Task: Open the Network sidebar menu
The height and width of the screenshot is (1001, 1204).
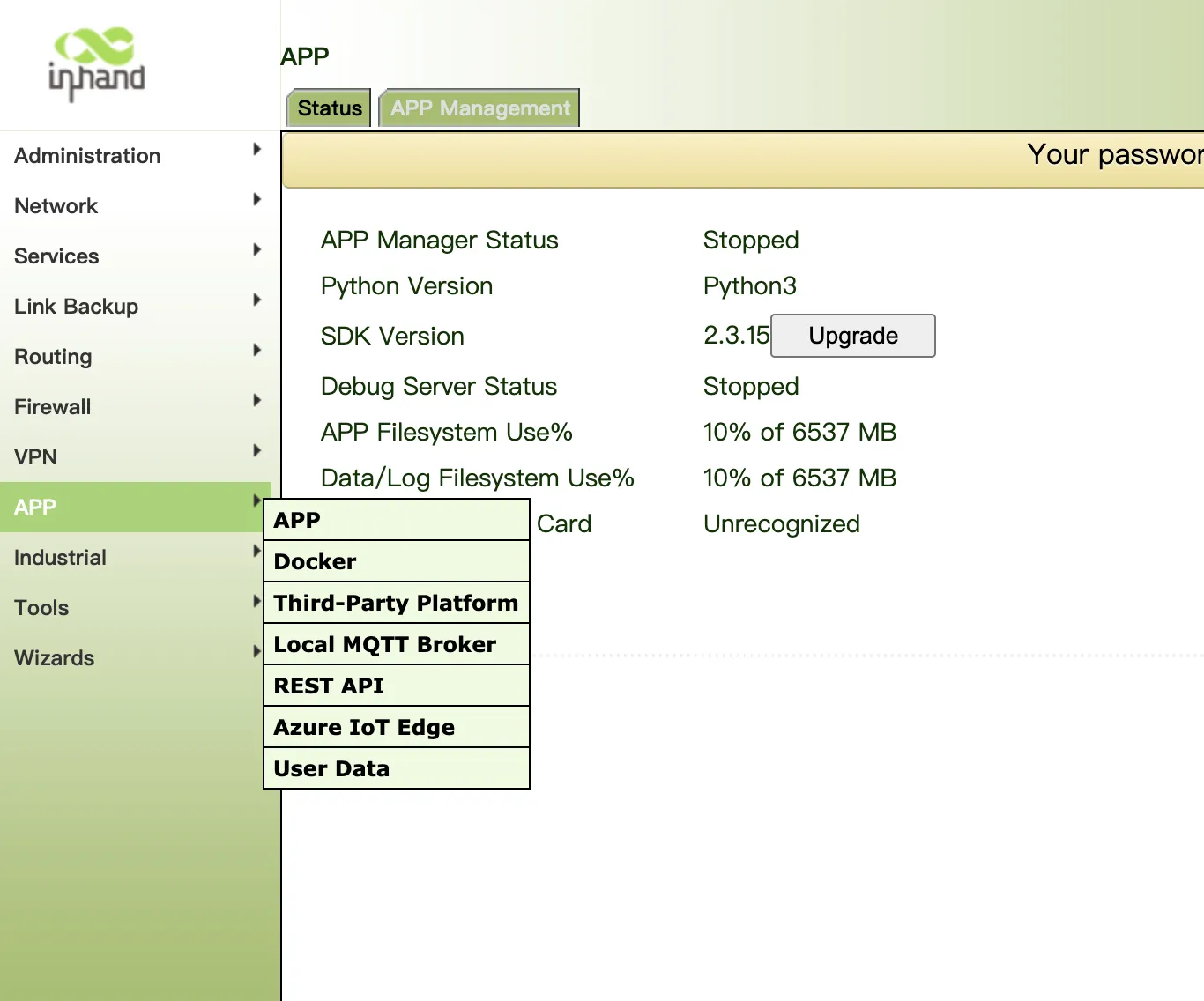Action: pyautogui.click(x=136, y=206)
